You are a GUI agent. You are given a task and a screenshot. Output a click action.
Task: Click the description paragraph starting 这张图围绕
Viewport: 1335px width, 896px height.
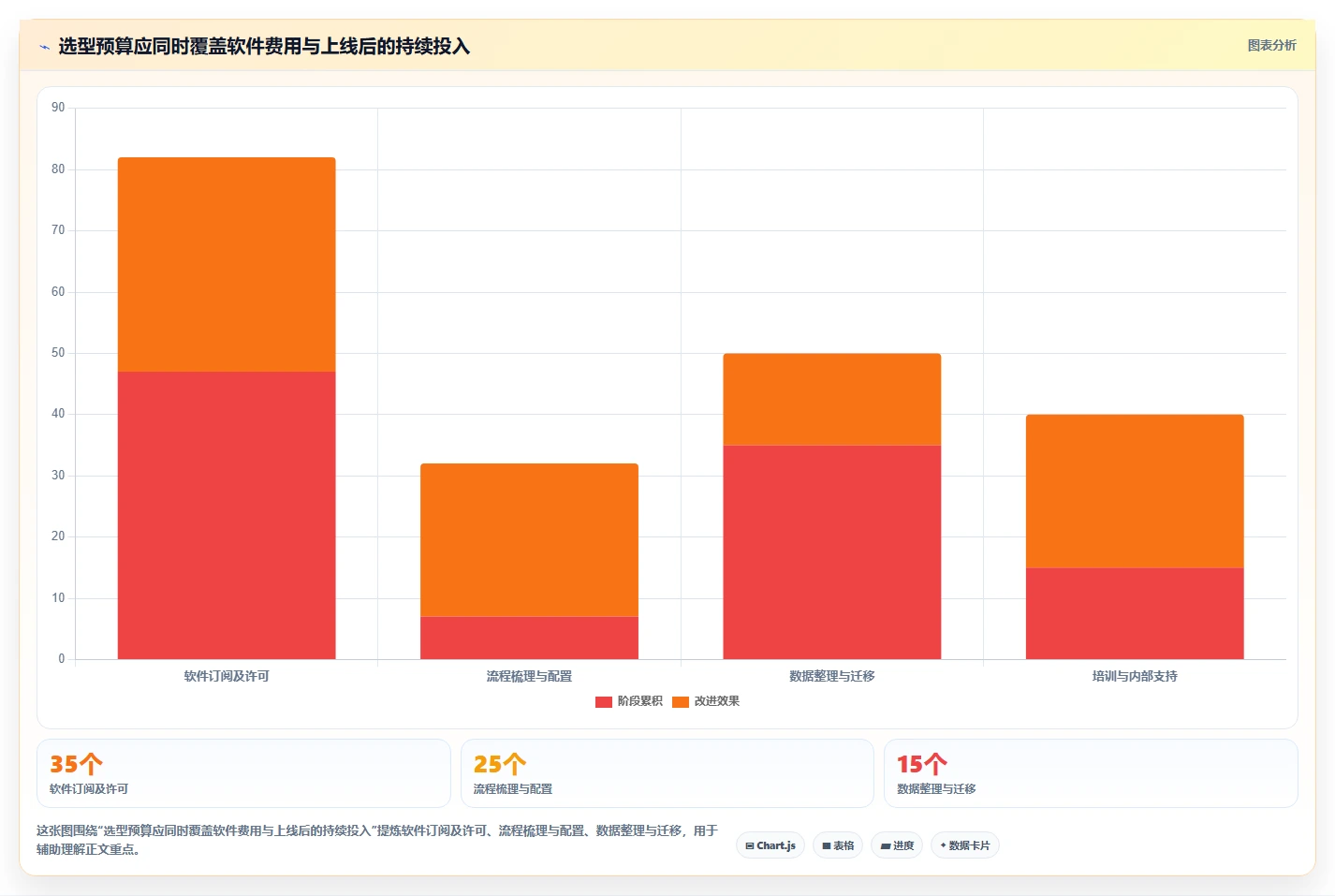(x=377, y=840)
